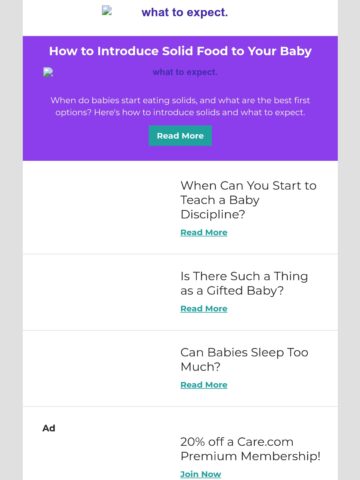Follow the Read More link under the Sleep Too Much article
The height and width of the screenshot is (480, 360).
204,385
